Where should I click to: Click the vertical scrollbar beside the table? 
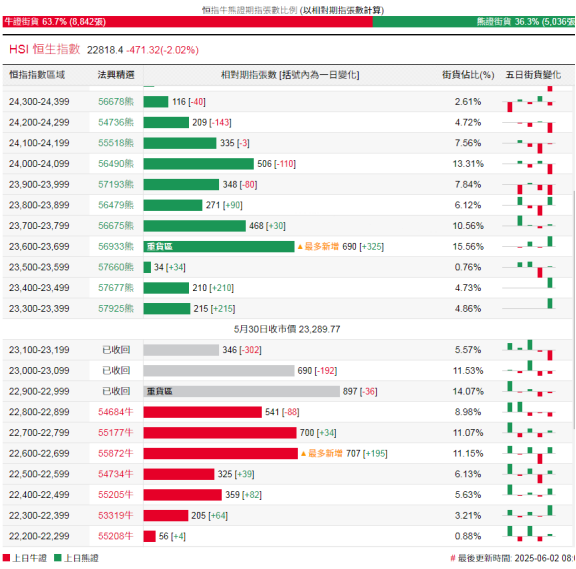574,310
